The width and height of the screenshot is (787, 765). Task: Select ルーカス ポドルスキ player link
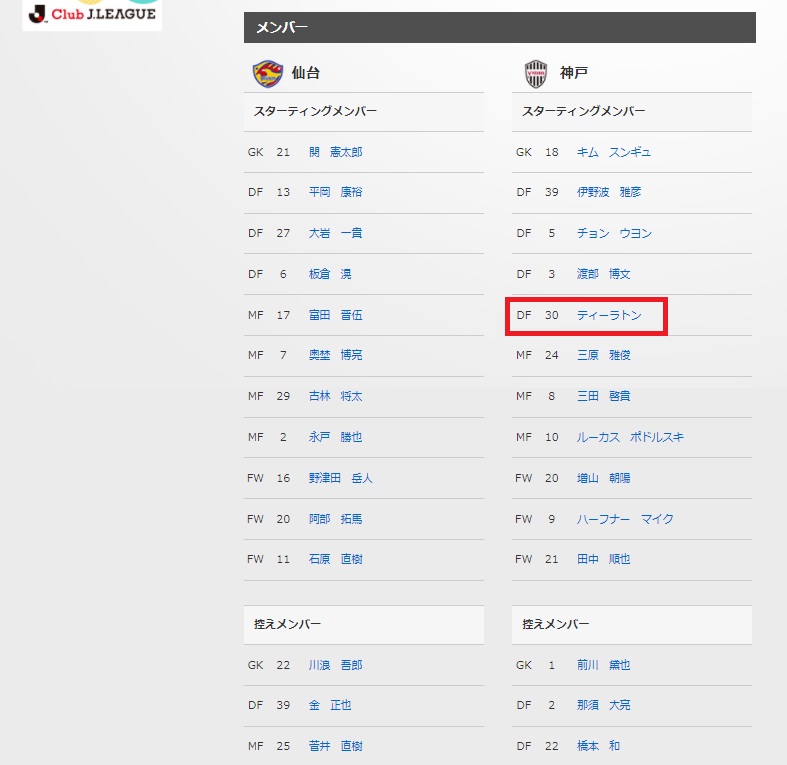point(630,437)
